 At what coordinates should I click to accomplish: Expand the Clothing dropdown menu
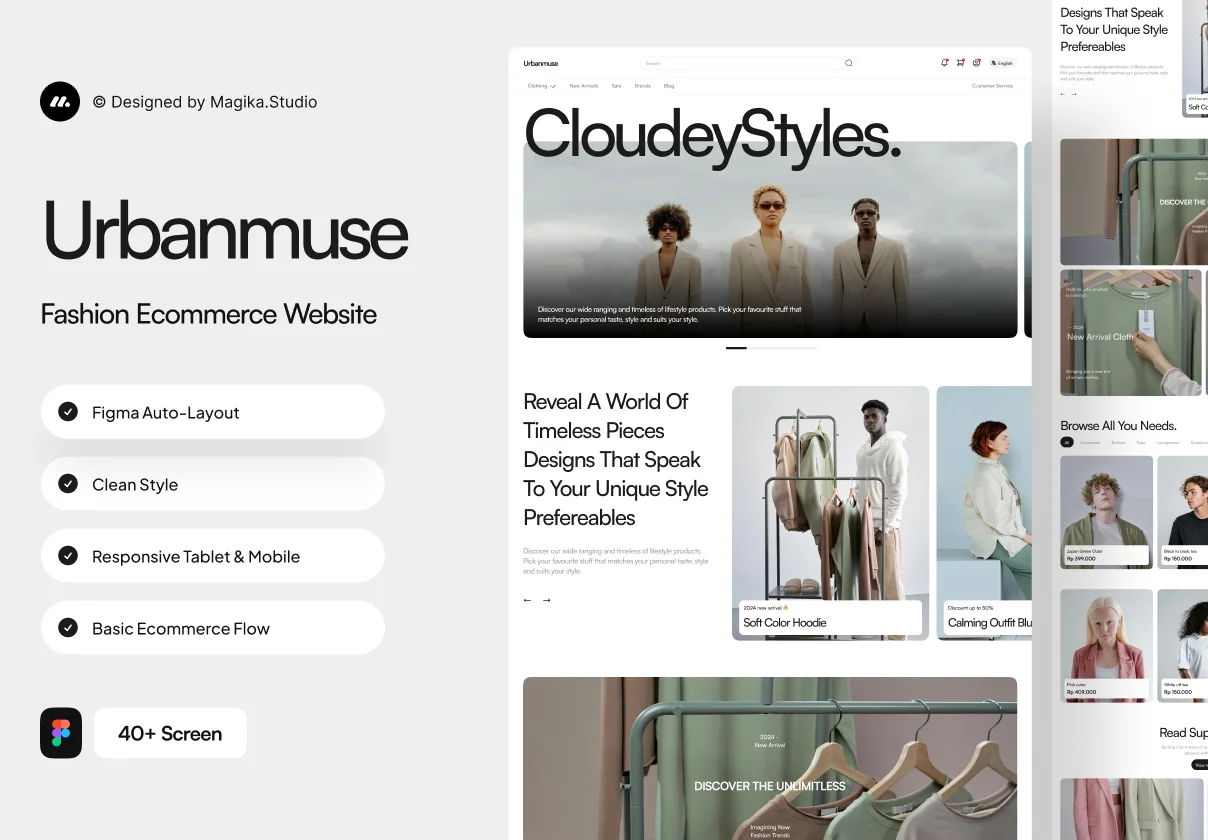pyautogui.click(x=542, y=86)
